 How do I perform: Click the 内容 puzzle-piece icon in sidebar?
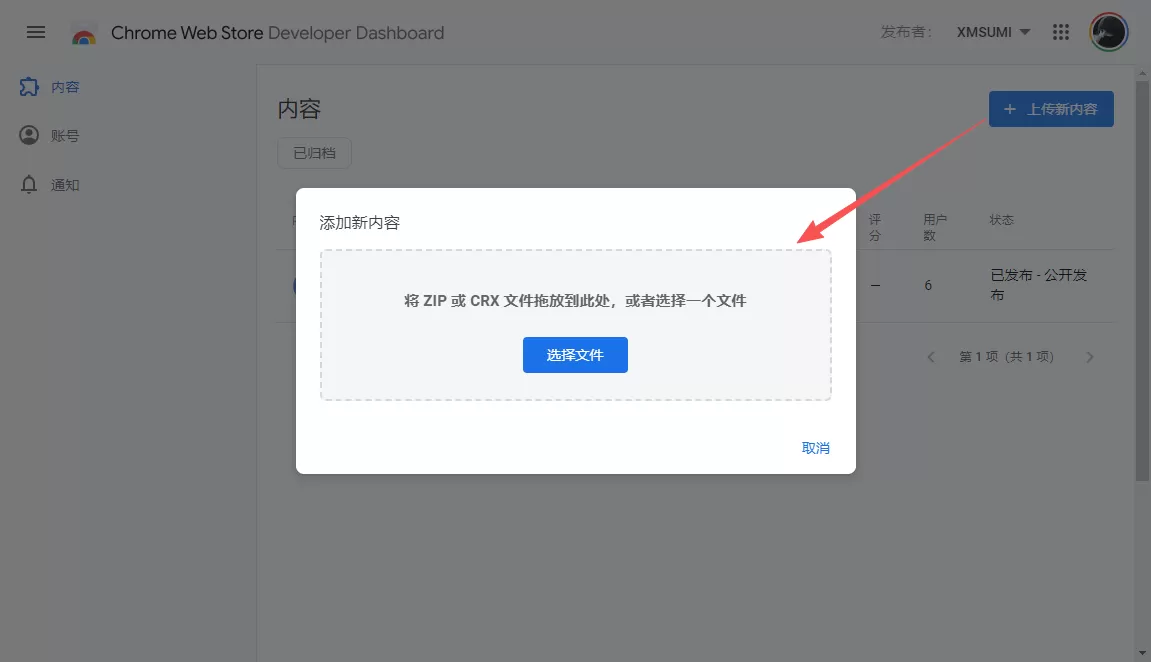(x=29, y=87)
